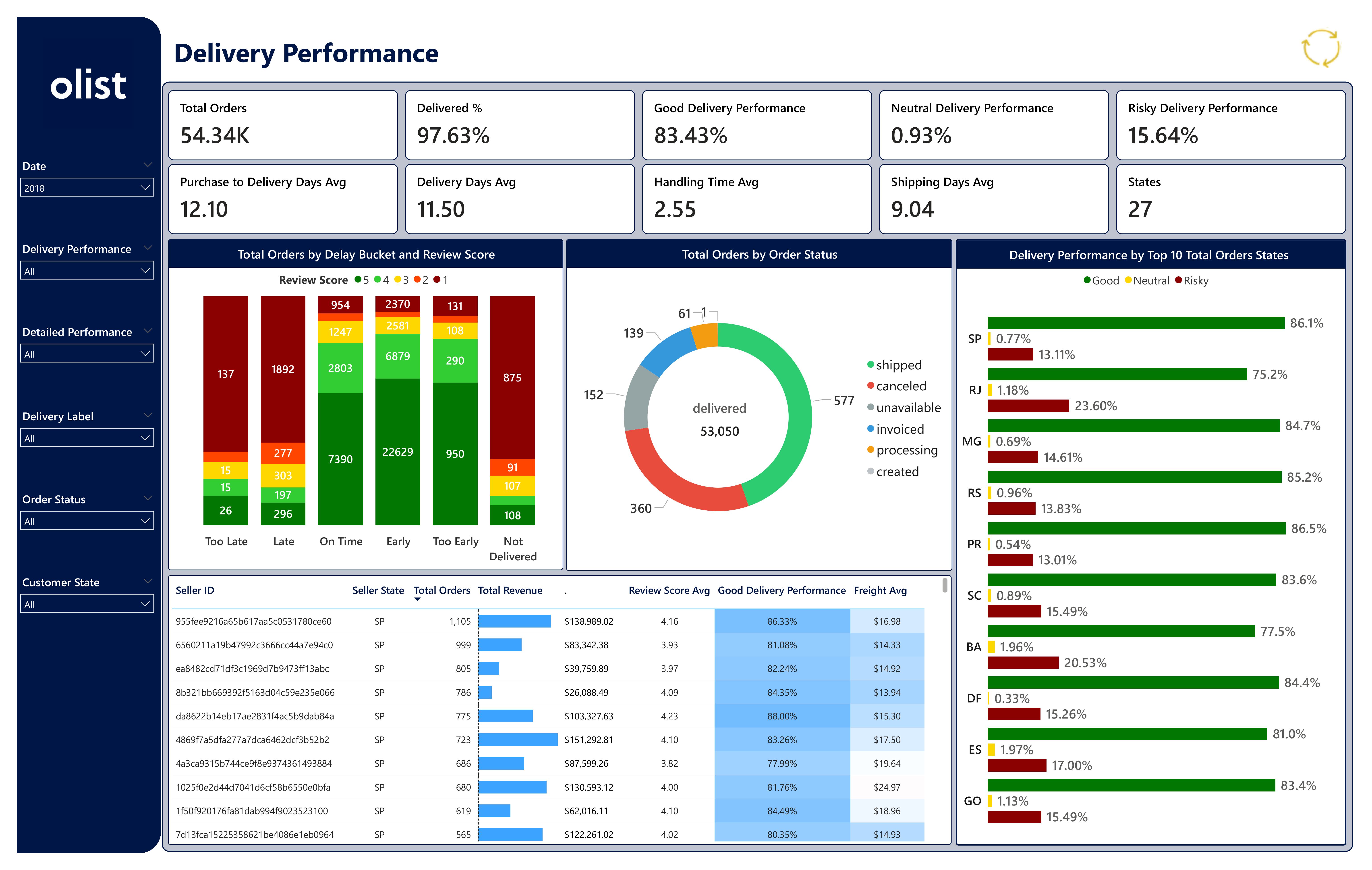Click the Risky legend marker
The image size is (1372, 870).
(x=1178, y=280)
